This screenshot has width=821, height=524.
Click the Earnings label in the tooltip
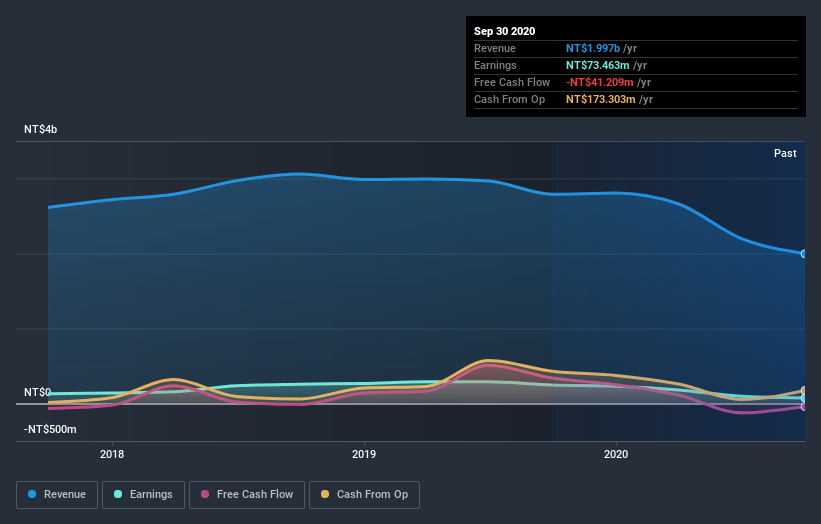495,65
